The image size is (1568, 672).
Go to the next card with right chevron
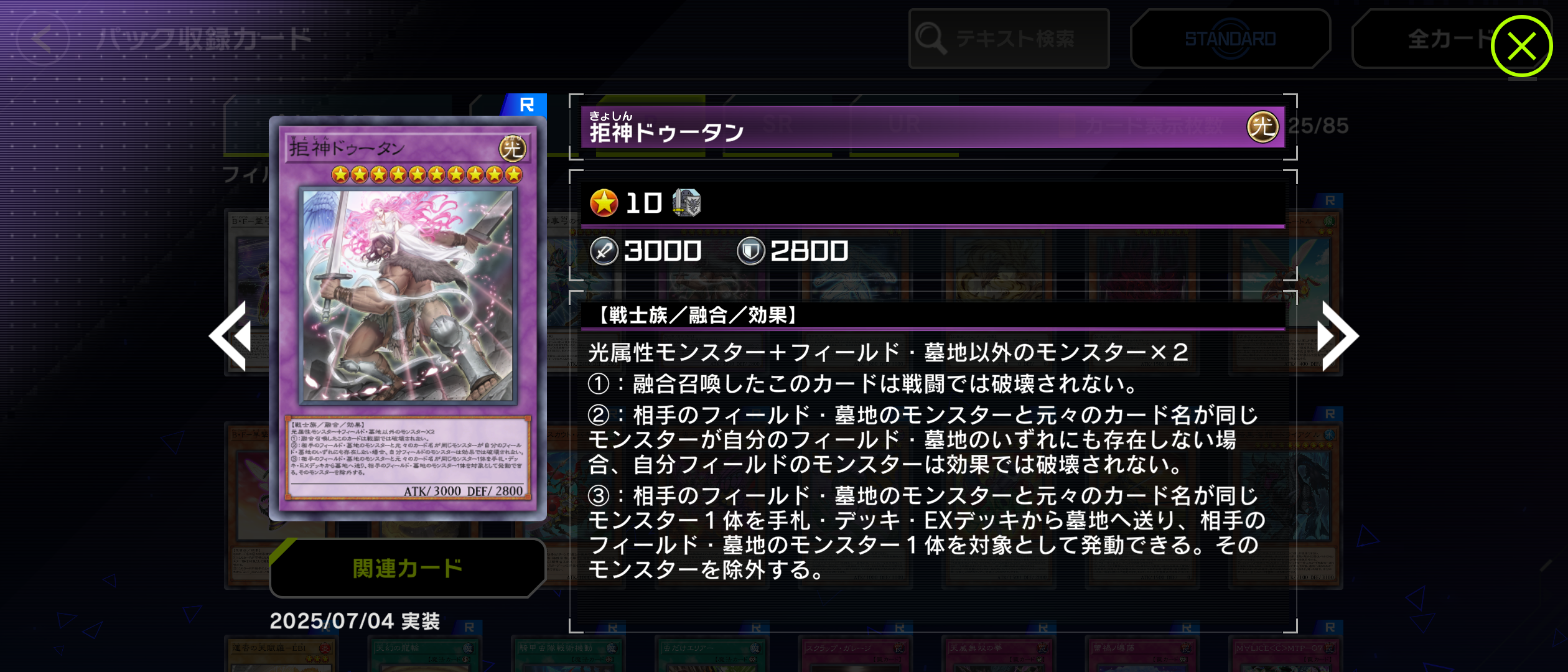pyautogui.click(x=1338, y=336)
